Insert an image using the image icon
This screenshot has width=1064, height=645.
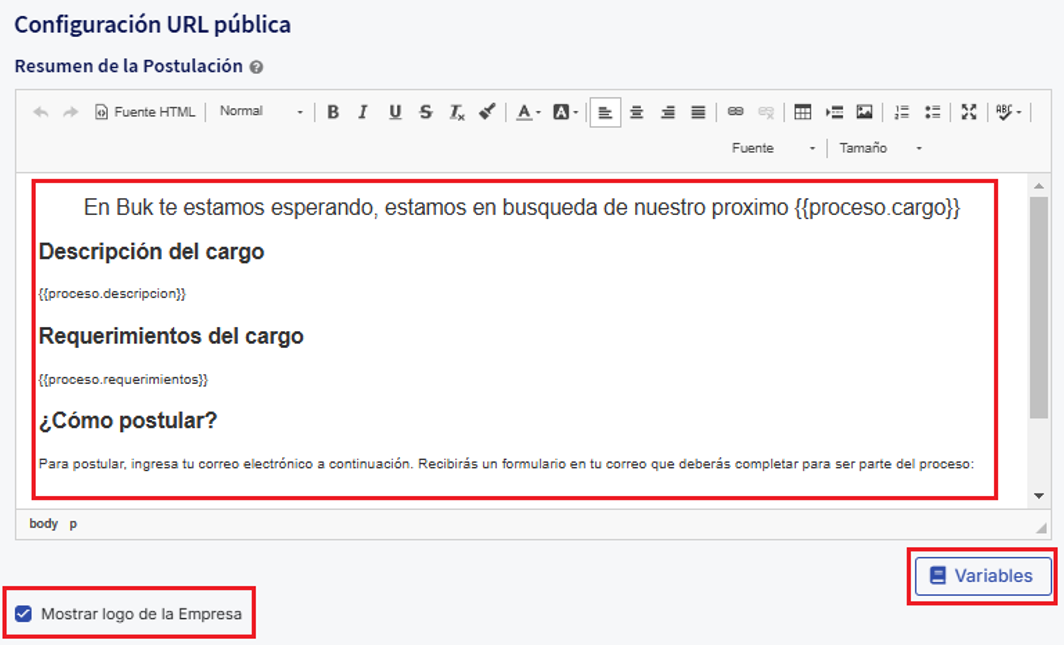pyautogui.click(x=864, y=112)
